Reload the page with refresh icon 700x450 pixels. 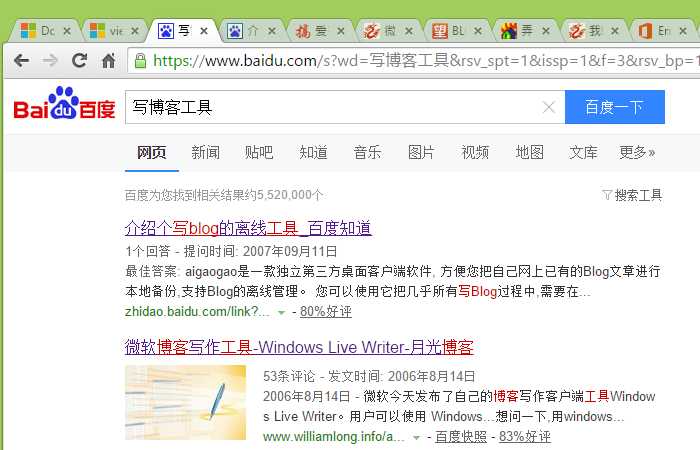click(79, 60)
